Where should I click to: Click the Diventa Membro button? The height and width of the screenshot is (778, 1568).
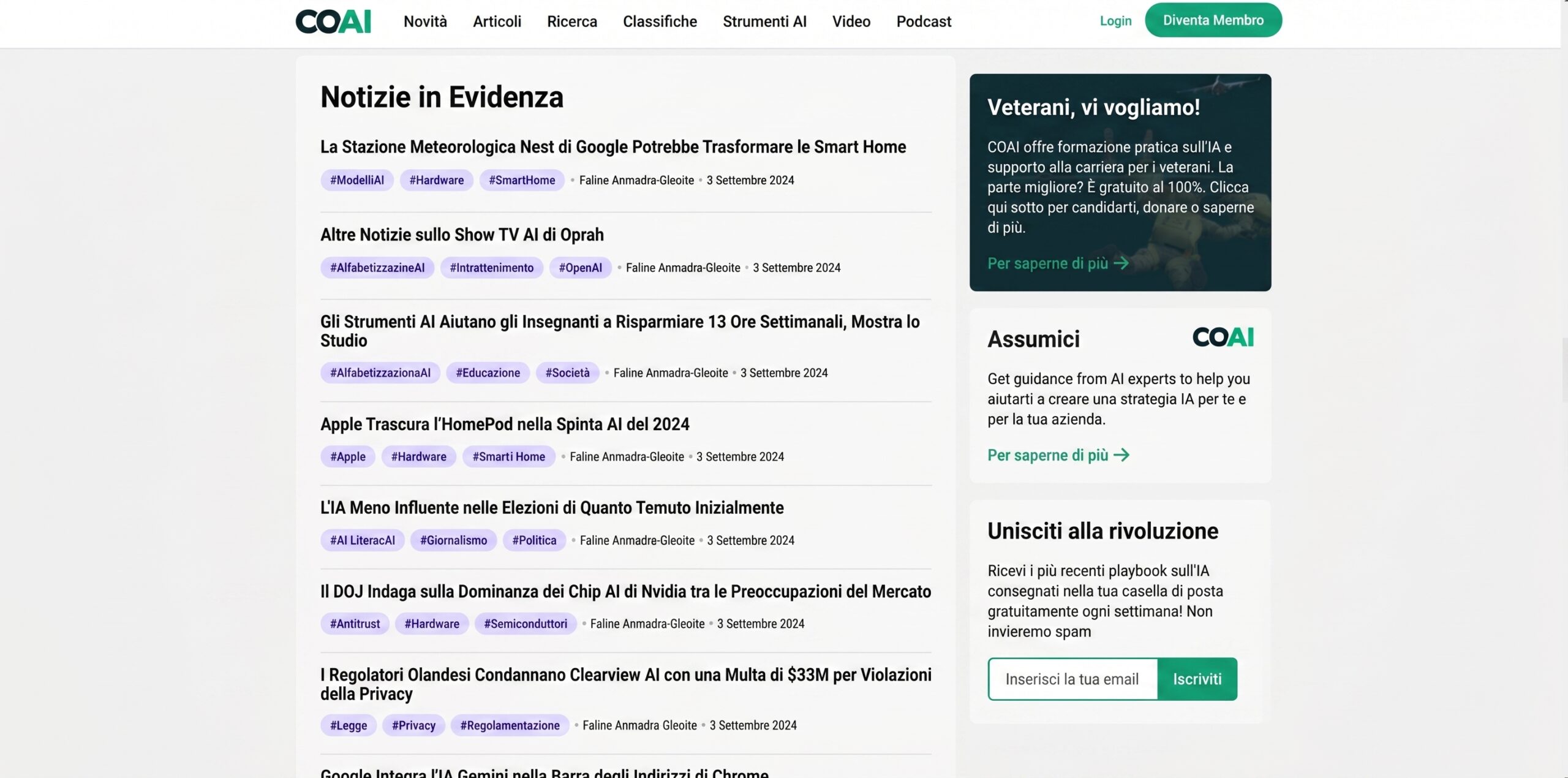click(x=1213, y=20)
